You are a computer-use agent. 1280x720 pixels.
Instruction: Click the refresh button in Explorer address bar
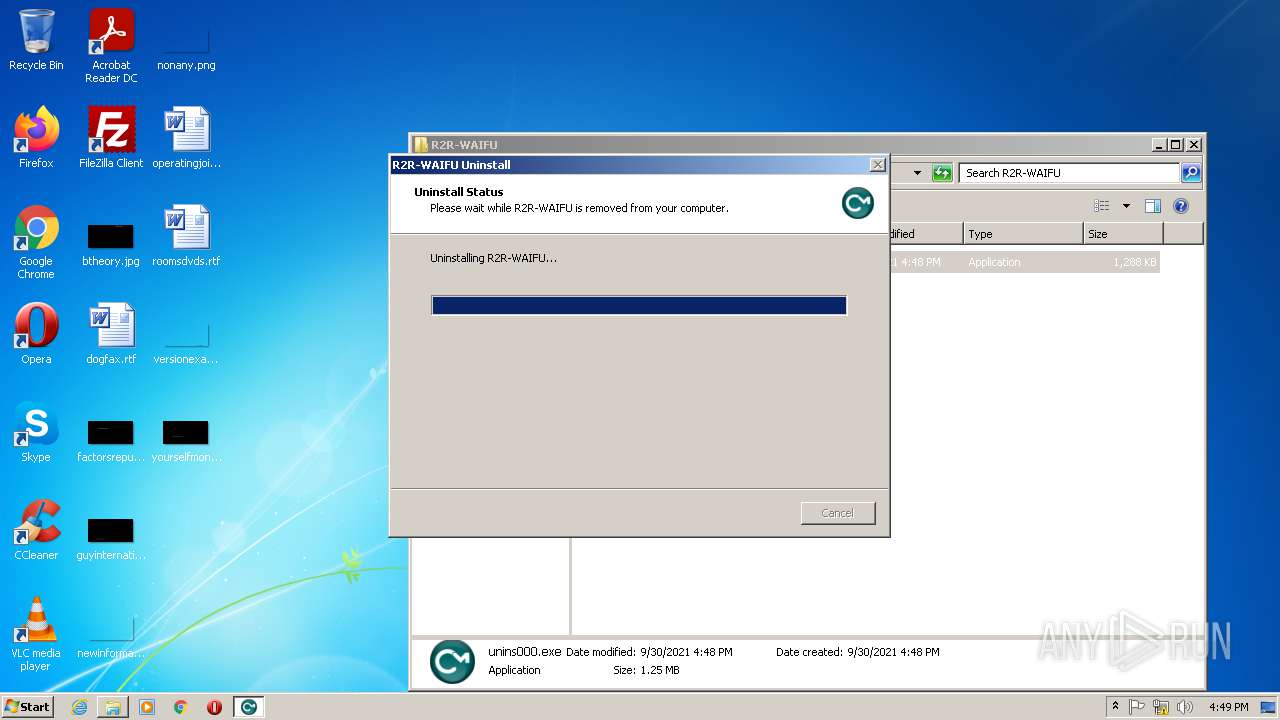pyautogui.click(x=942, y=173)
